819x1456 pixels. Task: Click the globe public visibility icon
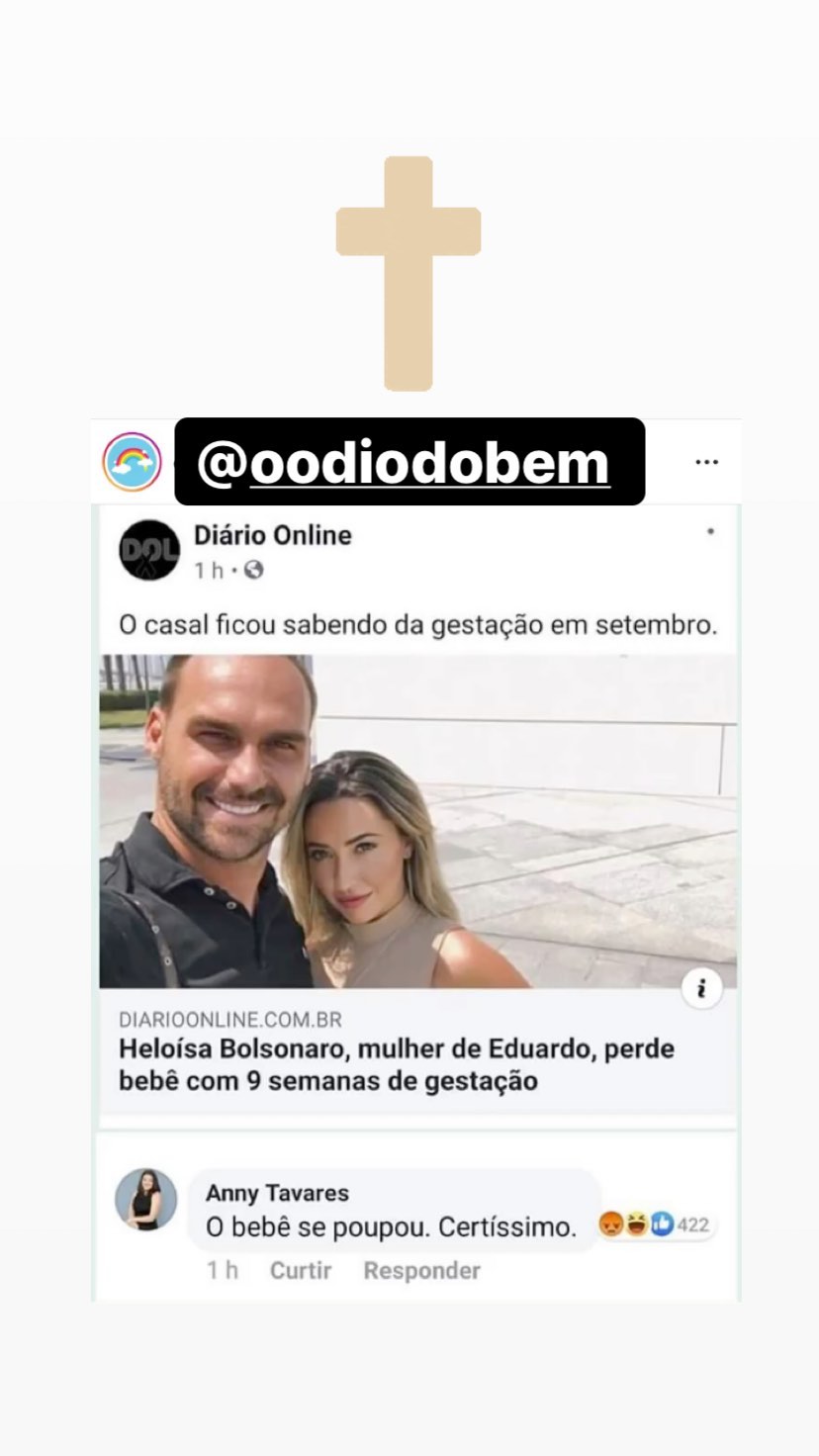[254, 570]
